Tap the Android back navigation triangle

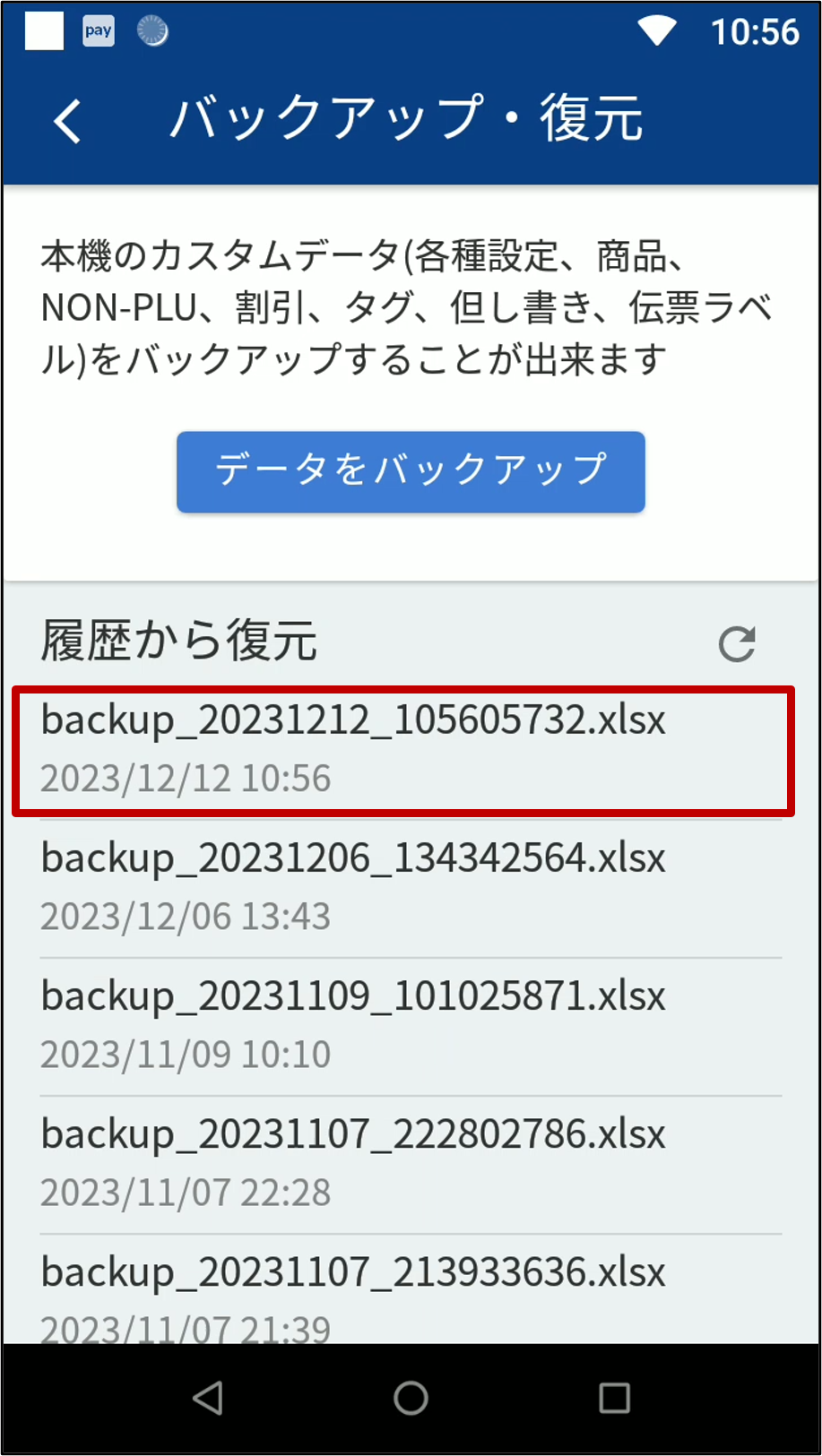(x=208, y=1398)
